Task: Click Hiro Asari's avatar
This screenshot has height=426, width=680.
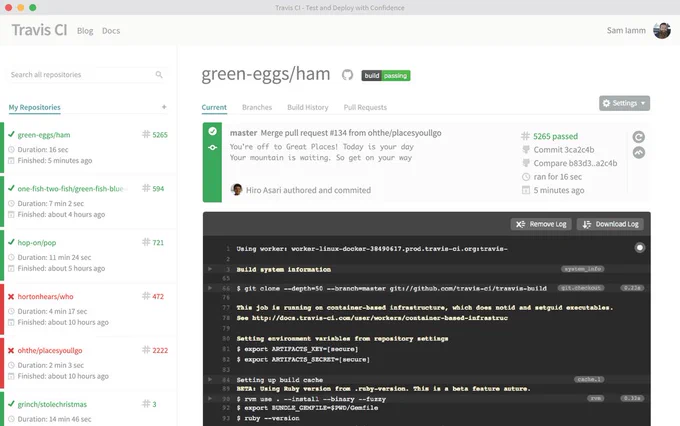Action: [236, 190]
